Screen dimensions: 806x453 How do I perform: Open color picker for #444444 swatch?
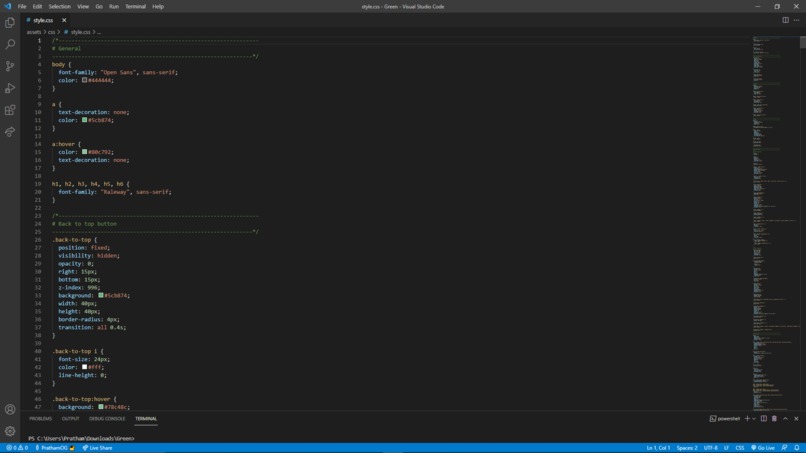(84, 80)
